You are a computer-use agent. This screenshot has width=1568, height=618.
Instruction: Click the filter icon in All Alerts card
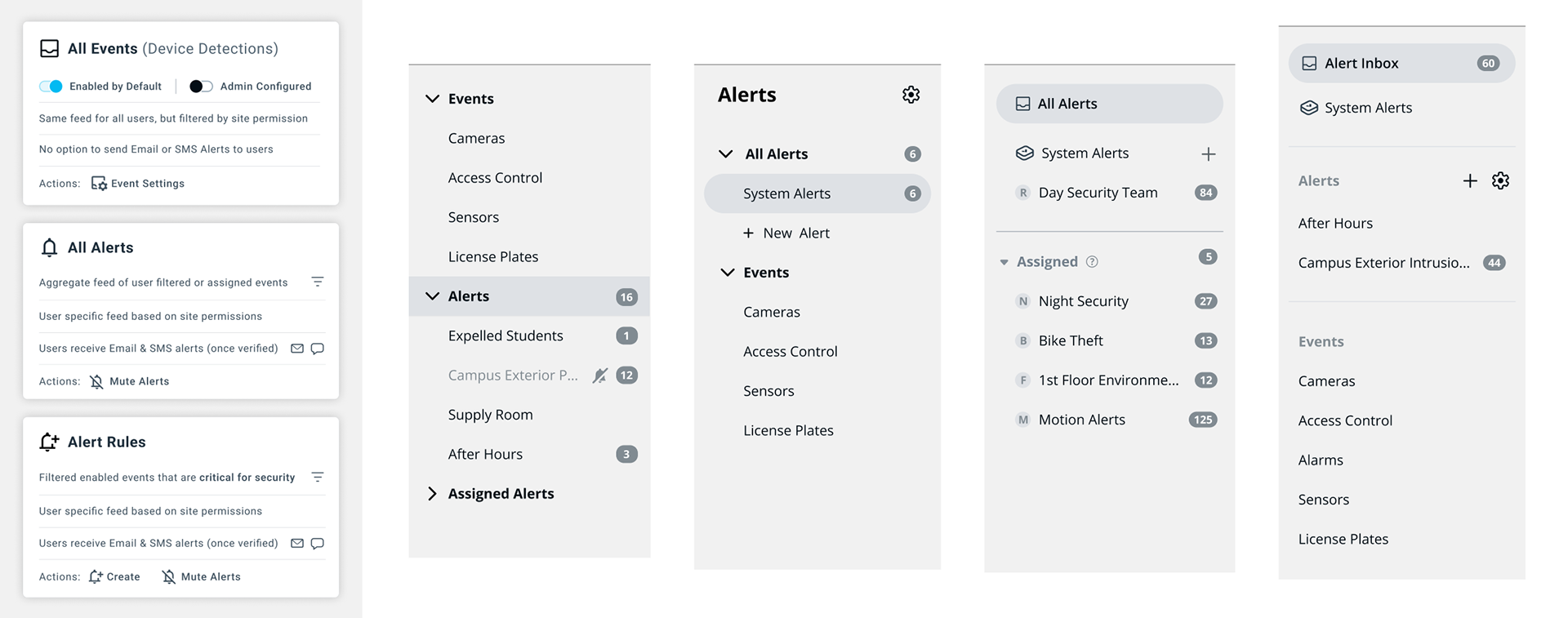point(318,282)
